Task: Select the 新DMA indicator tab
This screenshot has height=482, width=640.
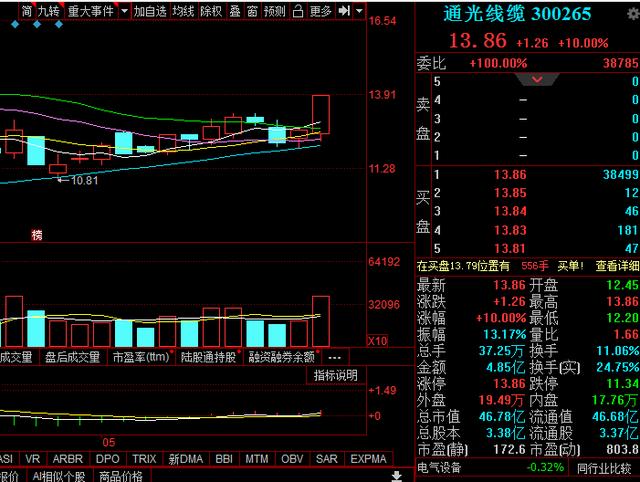Action: pos(186,459)
